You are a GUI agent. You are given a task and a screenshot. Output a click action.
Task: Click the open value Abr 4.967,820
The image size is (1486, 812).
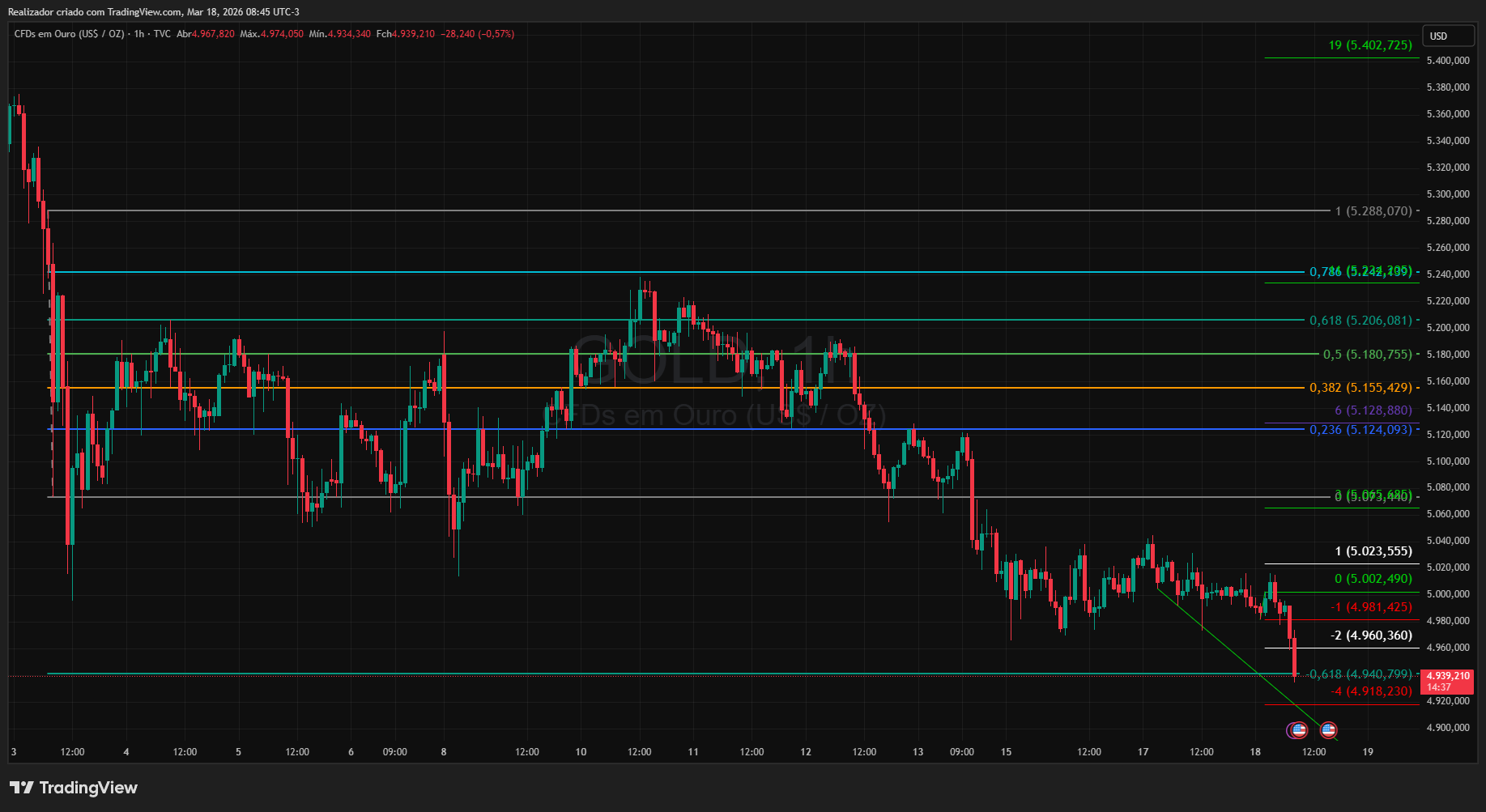(x=206, y=34)
